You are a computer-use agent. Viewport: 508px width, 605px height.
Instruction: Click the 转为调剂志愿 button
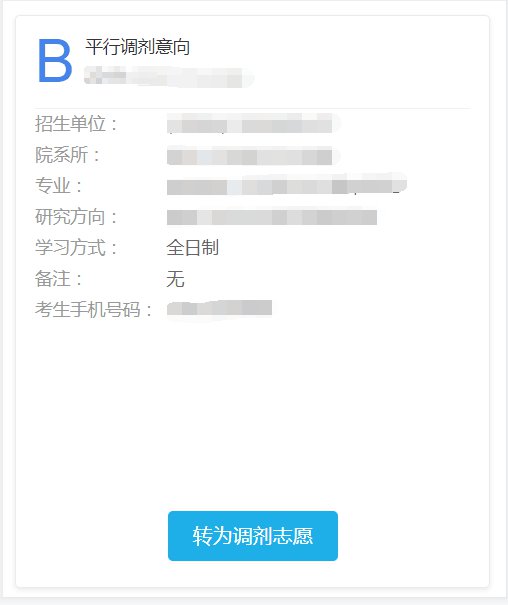click(x=253, y=536)
